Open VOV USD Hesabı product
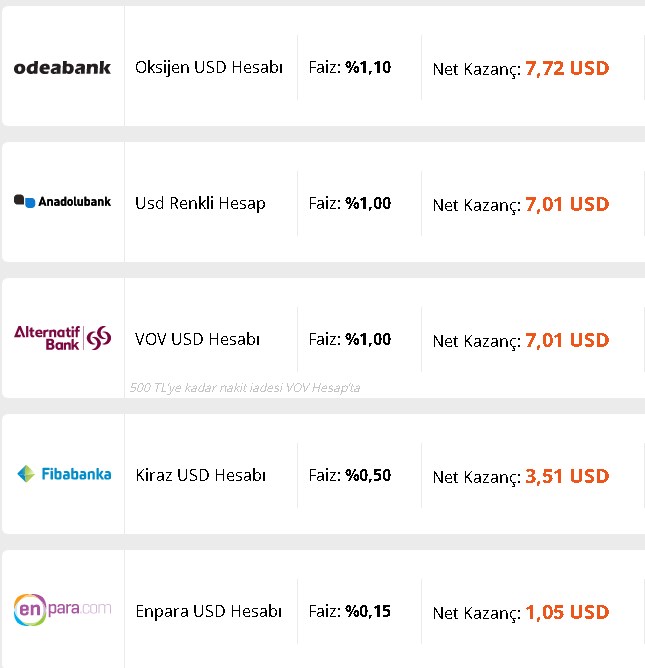 pos(197,339)
